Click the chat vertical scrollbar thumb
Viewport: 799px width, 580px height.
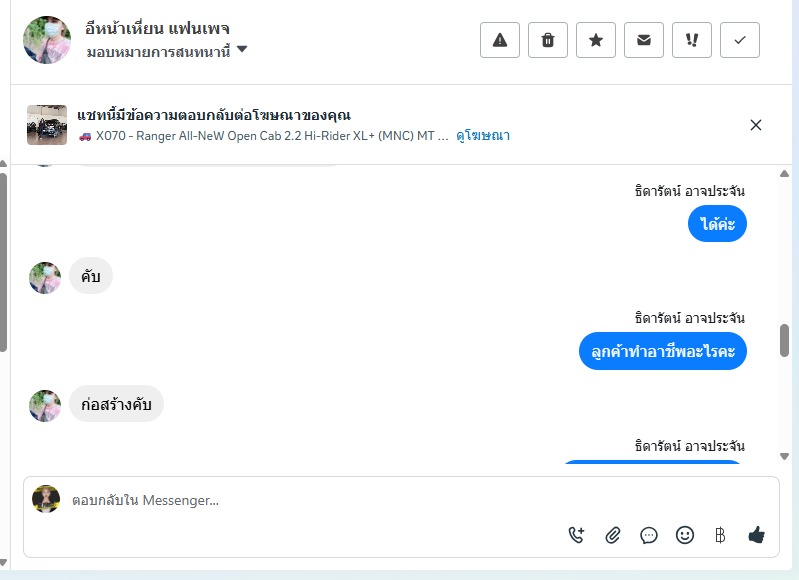pyautogui.click(x=784, y=340)
